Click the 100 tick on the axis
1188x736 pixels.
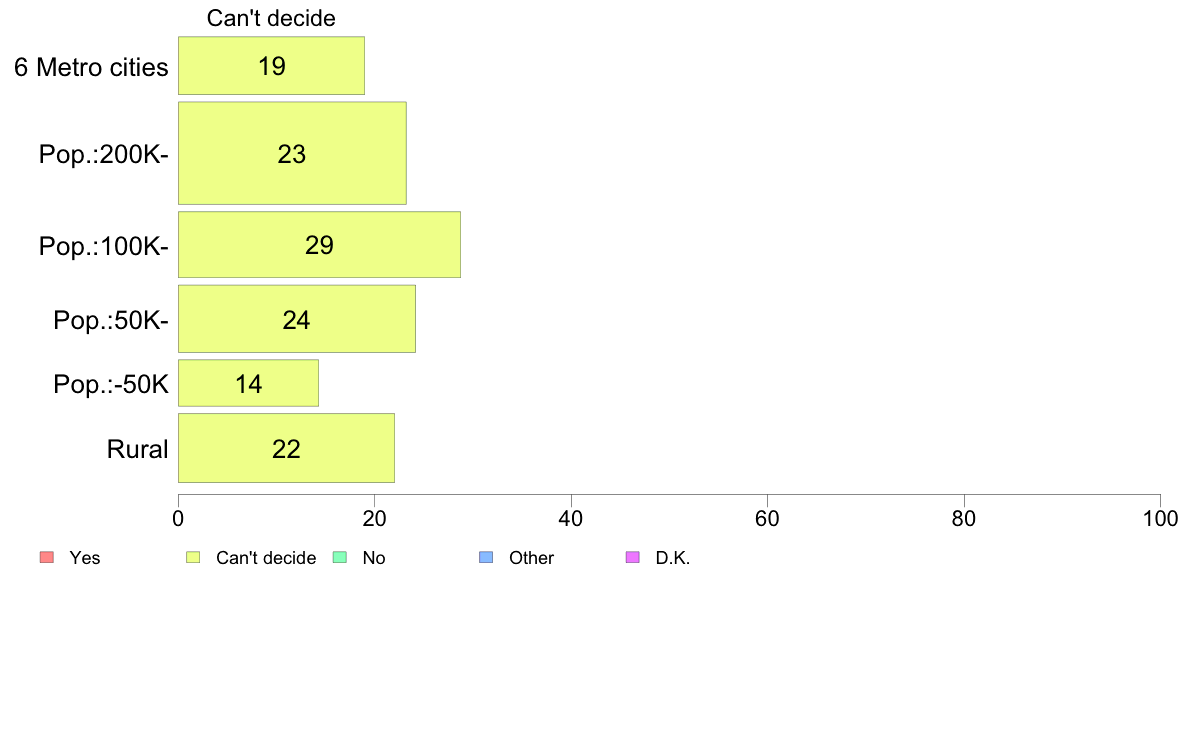pos(1160,518)
